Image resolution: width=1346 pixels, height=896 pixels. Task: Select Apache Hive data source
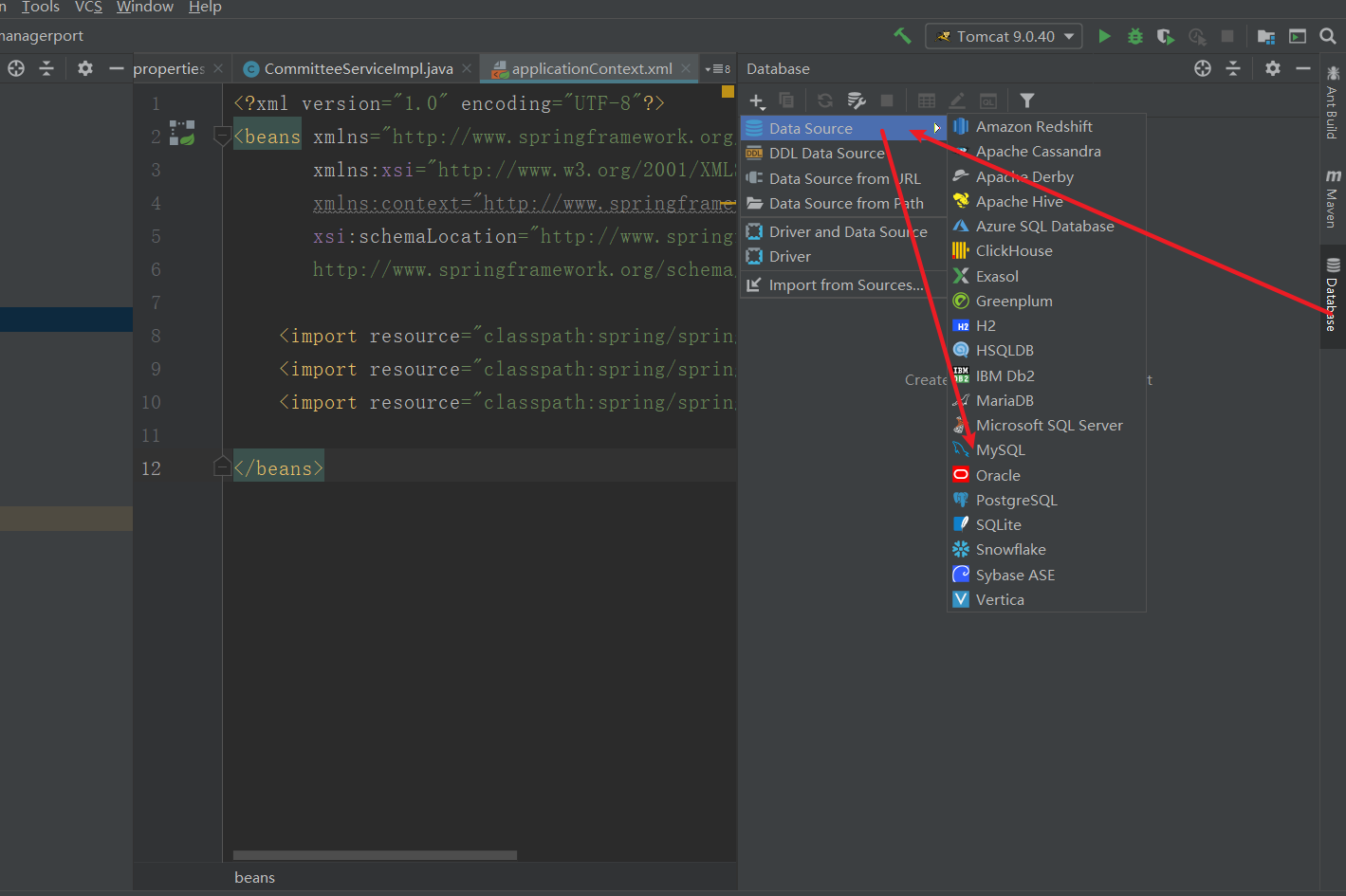(1046, 201)
